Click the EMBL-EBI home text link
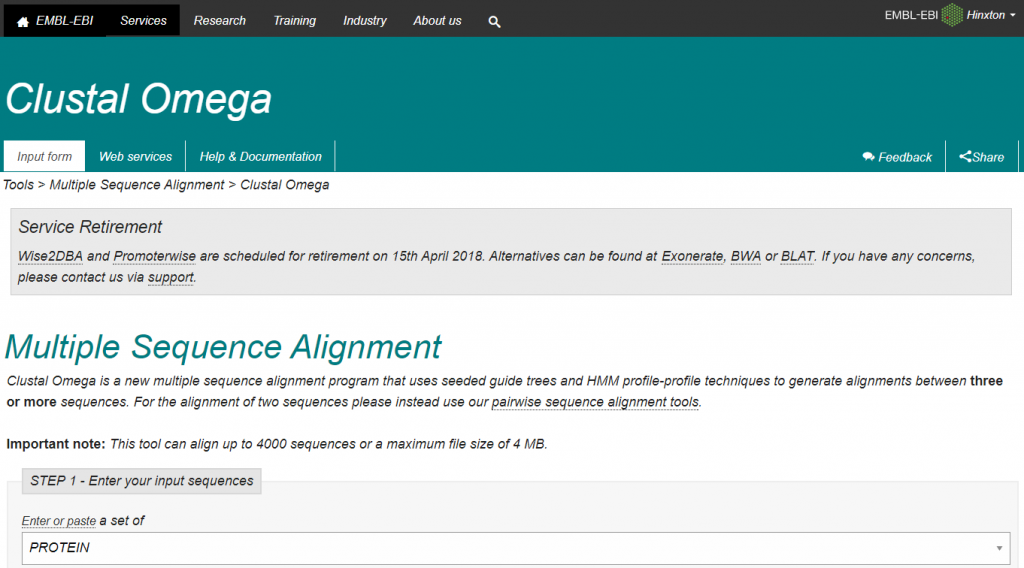Screen dimensions: 1024x568 [64, 21]
